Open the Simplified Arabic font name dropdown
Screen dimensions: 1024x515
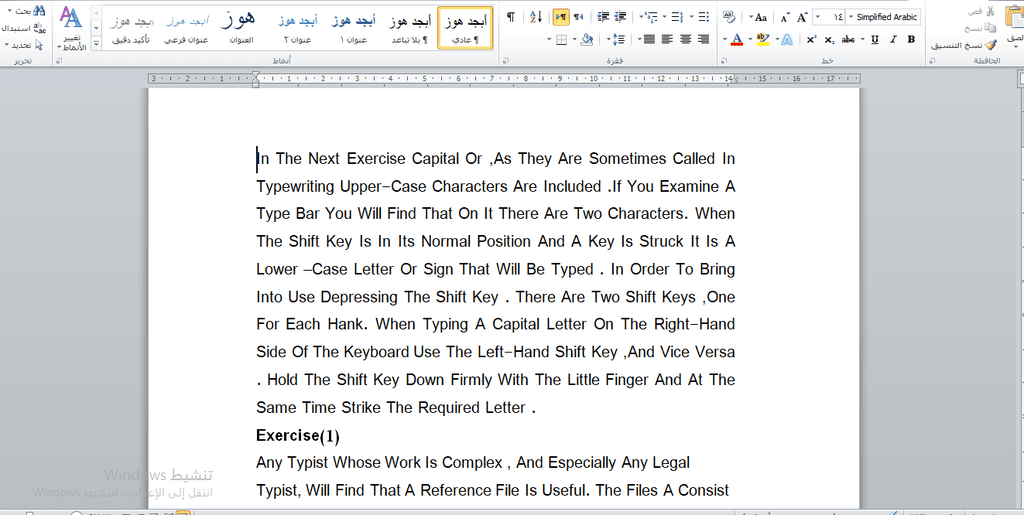click(x=851, y=17)
